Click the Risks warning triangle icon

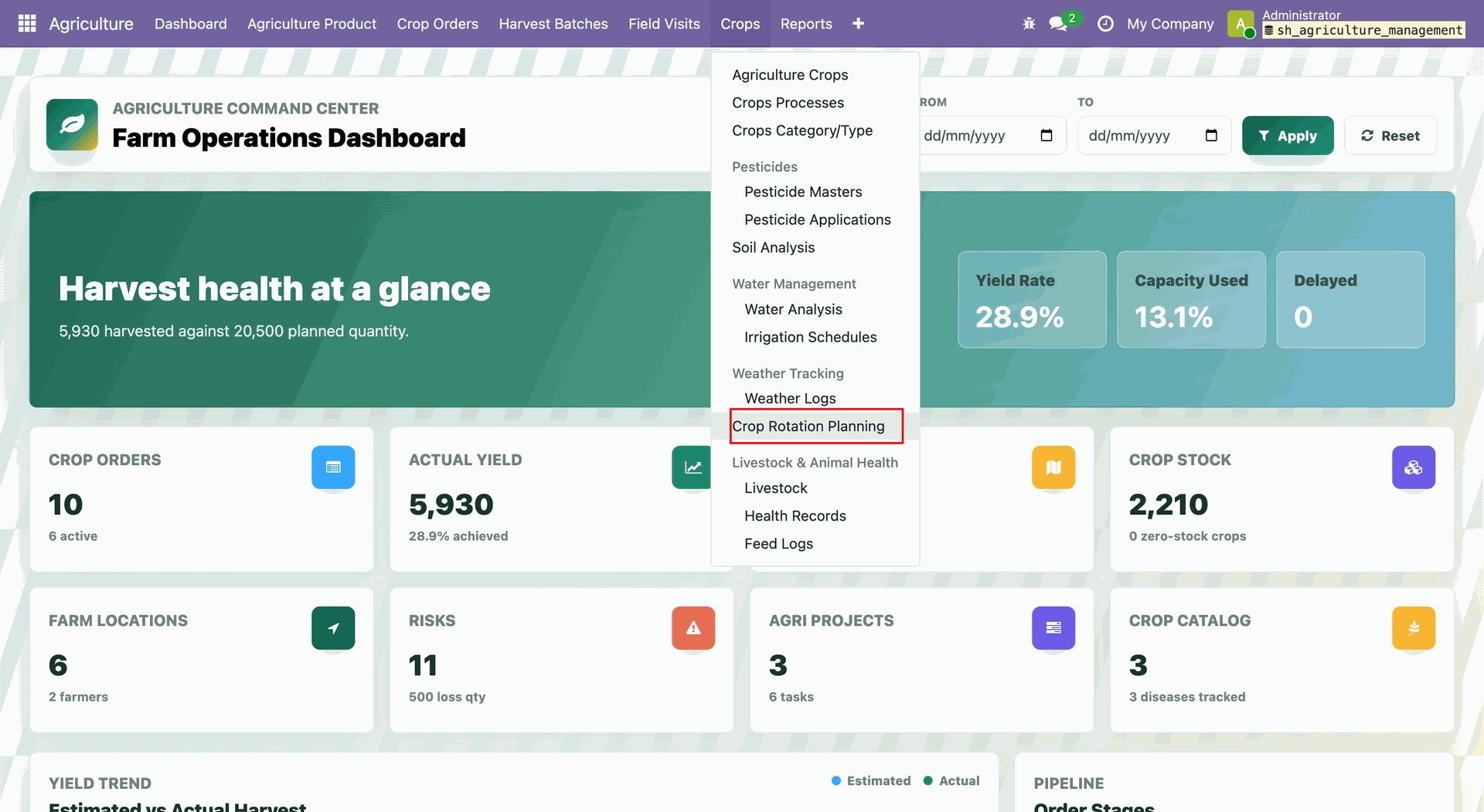pos(693,628)
